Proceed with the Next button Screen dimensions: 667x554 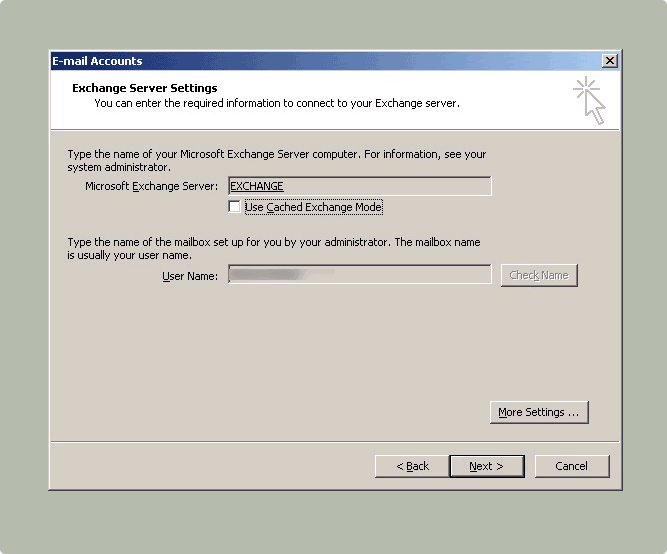(487, 466)
